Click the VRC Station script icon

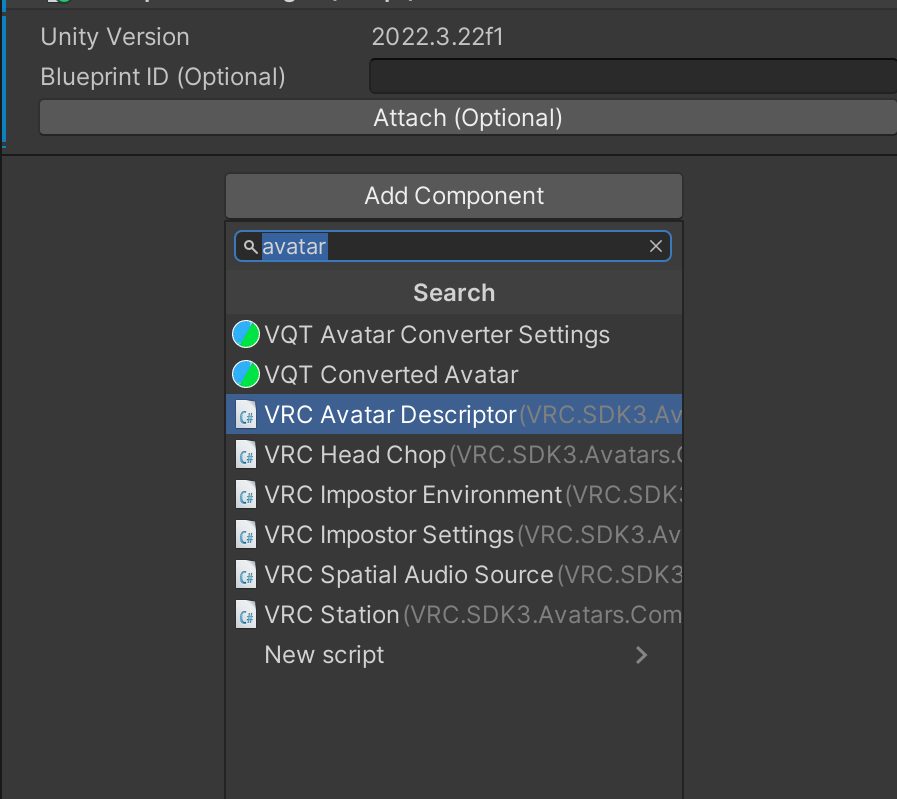[246, 615]
